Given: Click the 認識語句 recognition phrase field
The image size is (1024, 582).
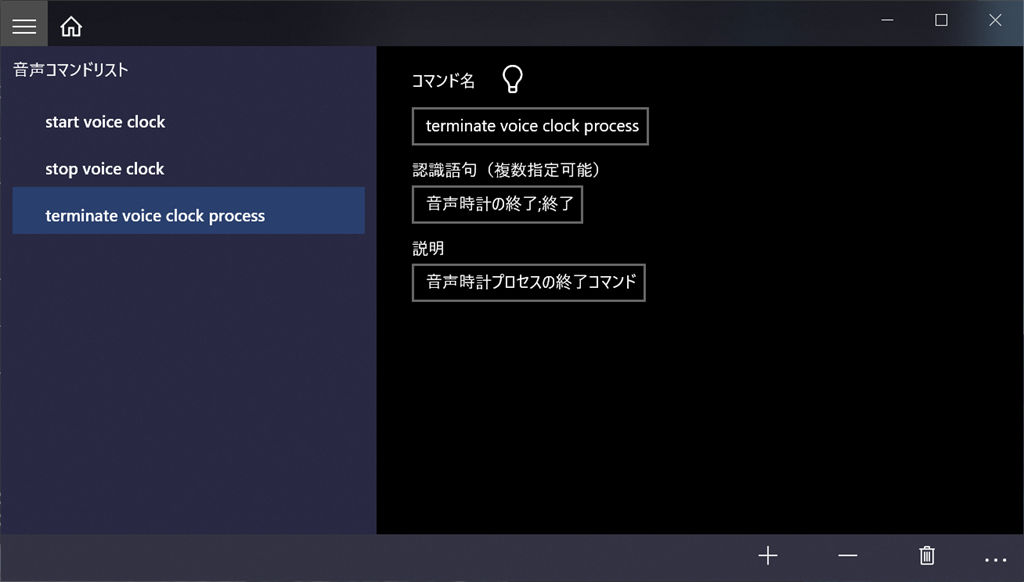Looking at the screenshot, I should (x=497, y=204).
